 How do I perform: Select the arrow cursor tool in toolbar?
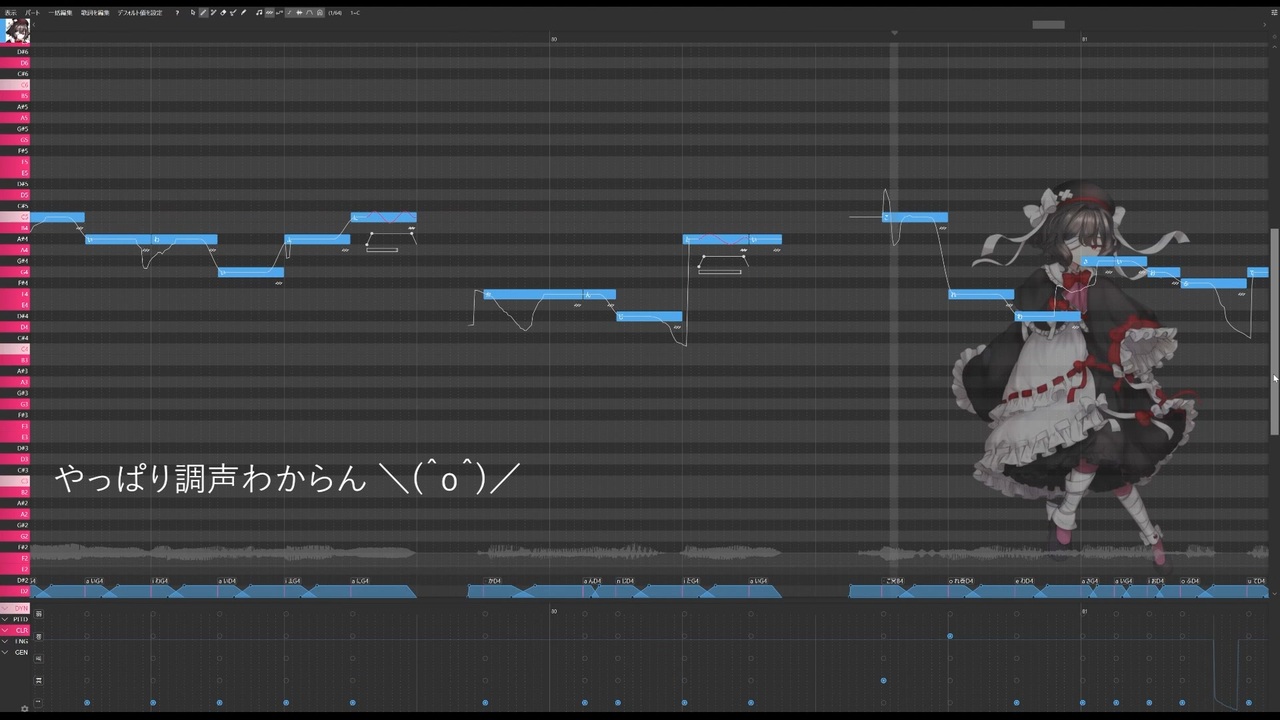pyautogui.click(x=193, y=13)
